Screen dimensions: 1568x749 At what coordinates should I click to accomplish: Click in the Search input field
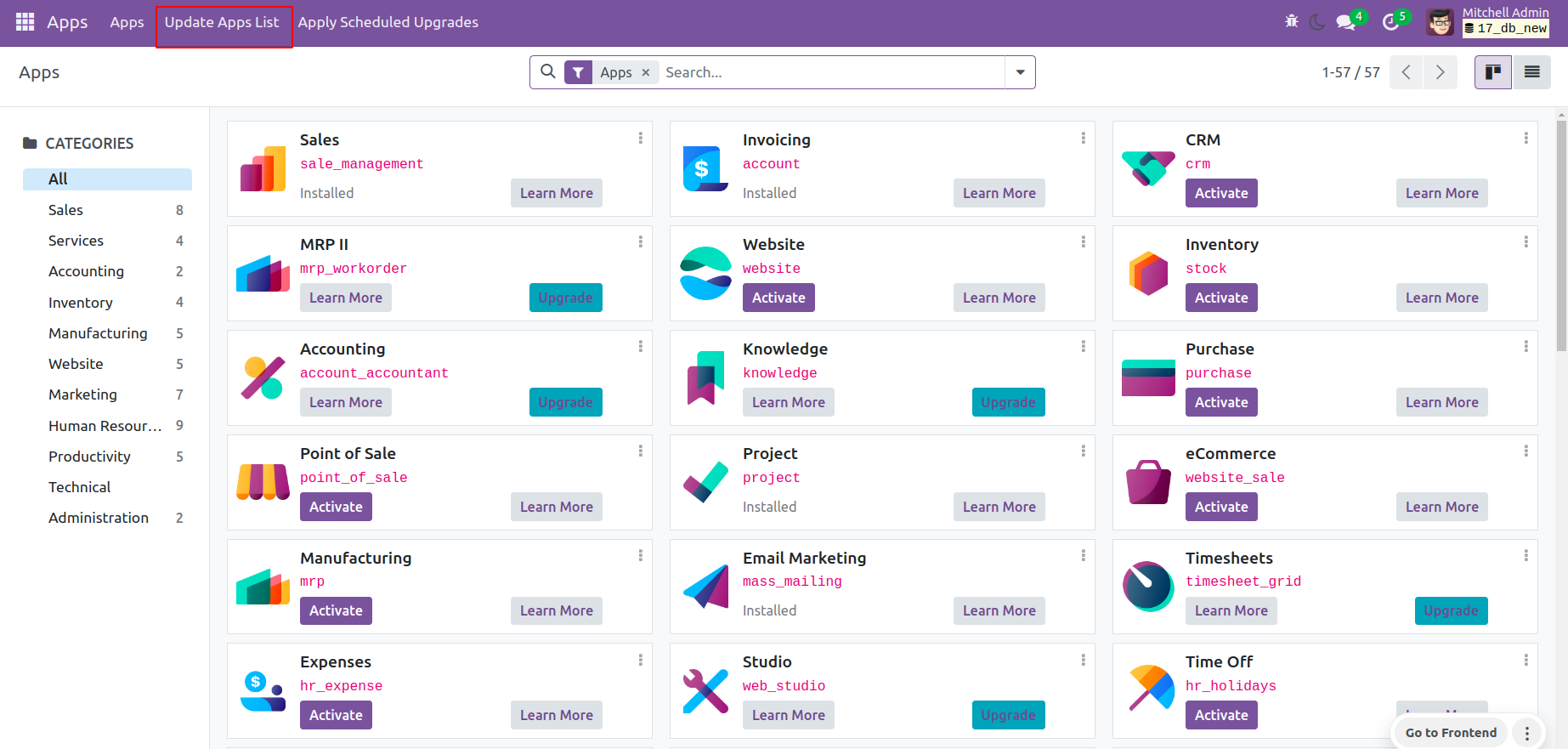833,72
